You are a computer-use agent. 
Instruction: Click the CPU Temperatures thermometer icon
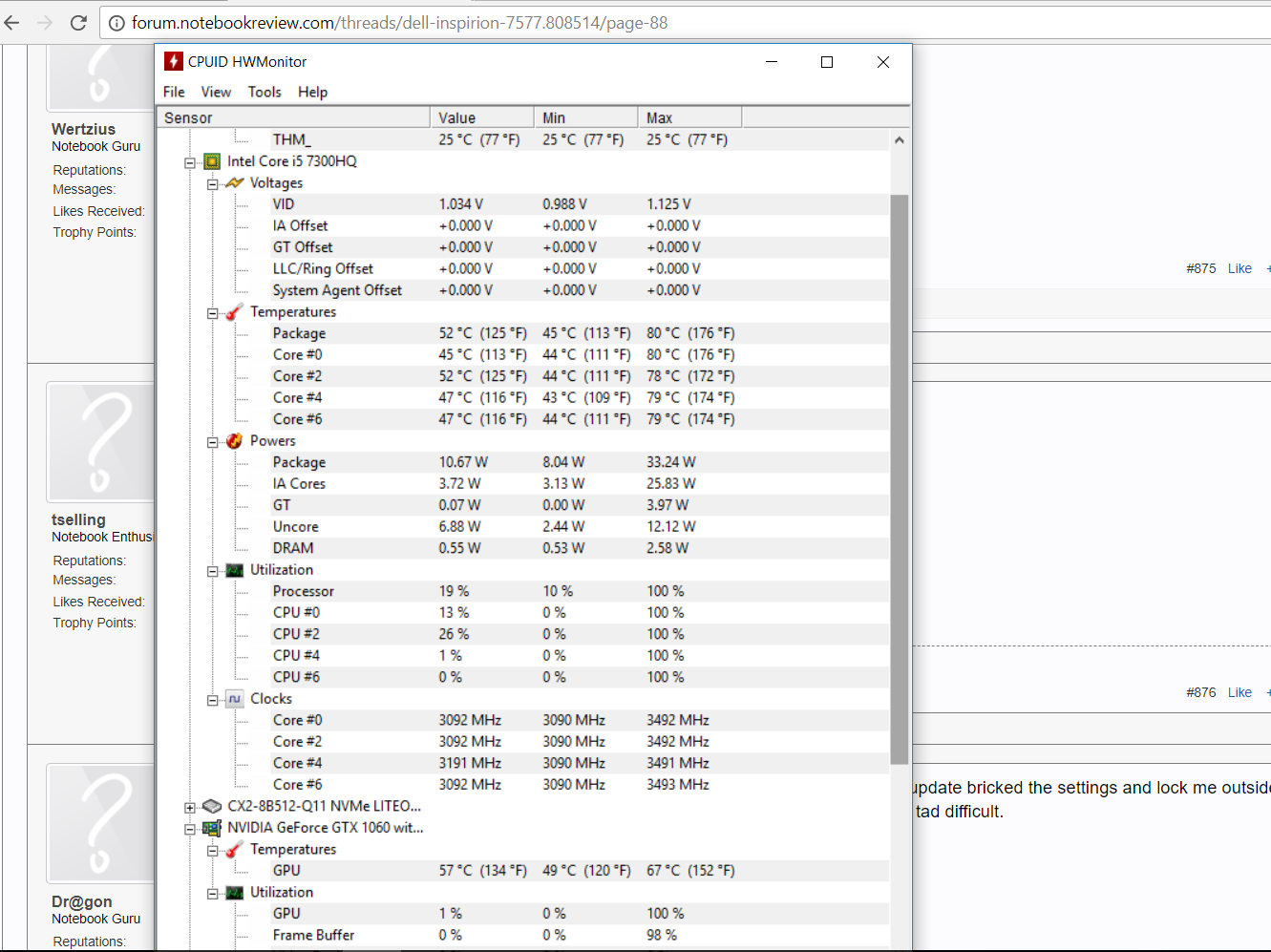[235, 311]
